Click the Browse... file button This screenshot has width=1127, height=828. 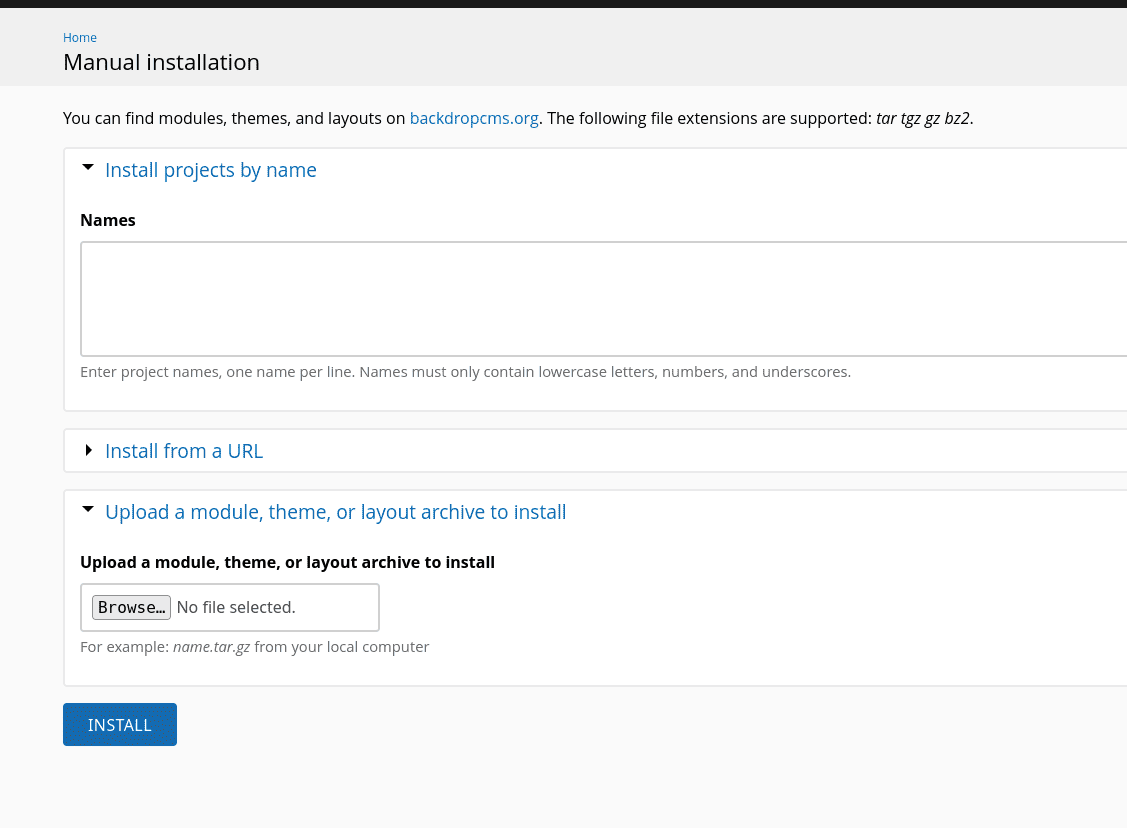coord(132,607)
